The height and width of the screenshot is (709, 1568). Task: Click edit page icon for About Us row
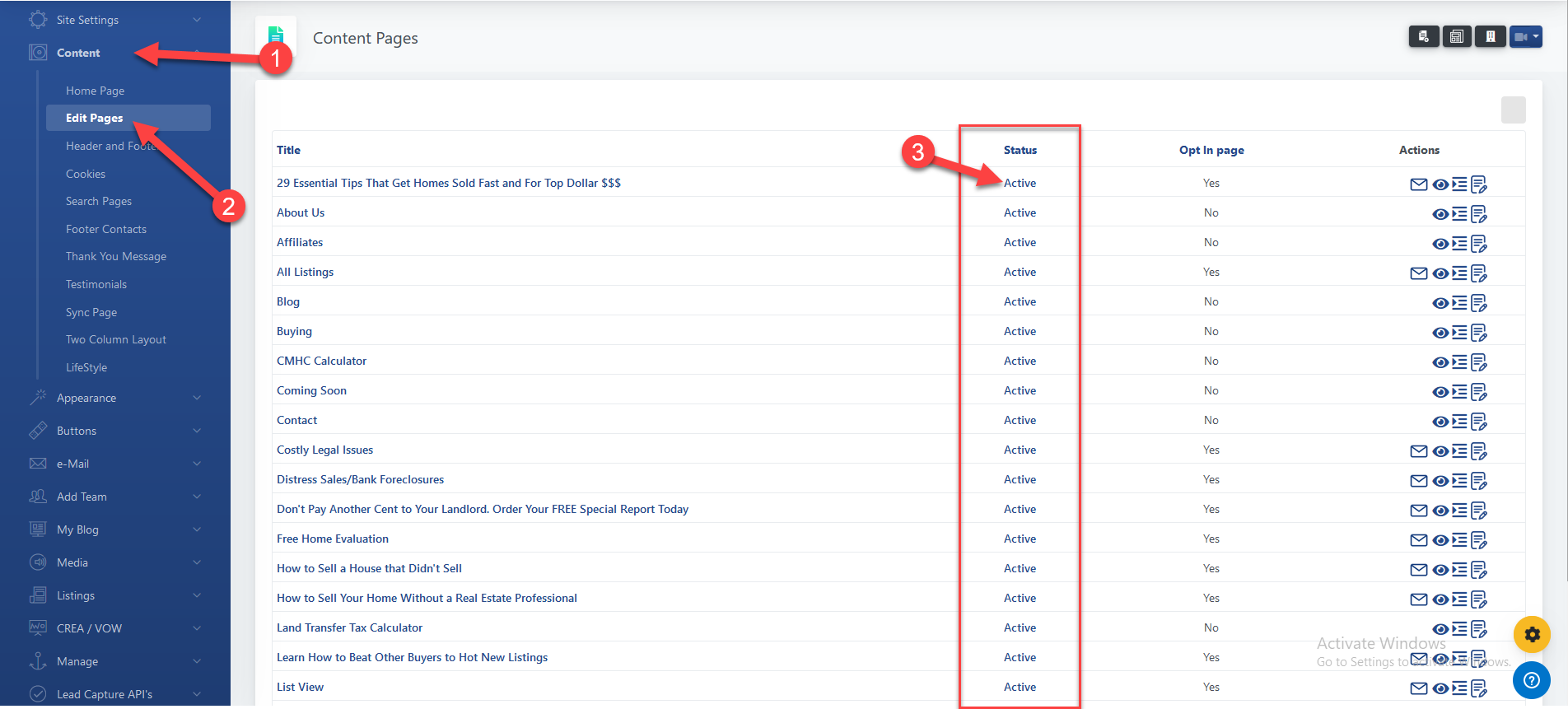pos(1479,214)
